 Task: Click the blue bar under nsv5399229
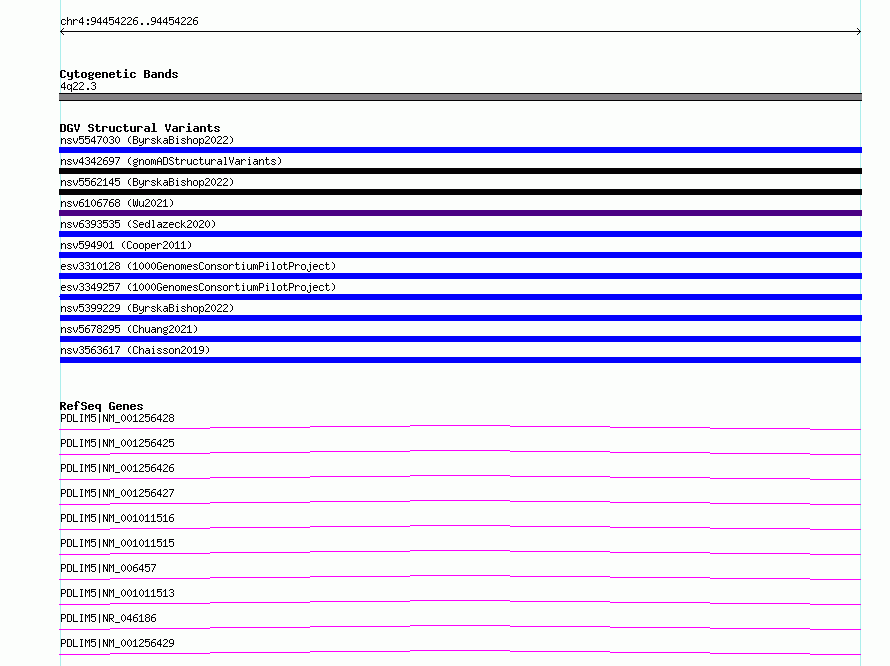point(460,318)
